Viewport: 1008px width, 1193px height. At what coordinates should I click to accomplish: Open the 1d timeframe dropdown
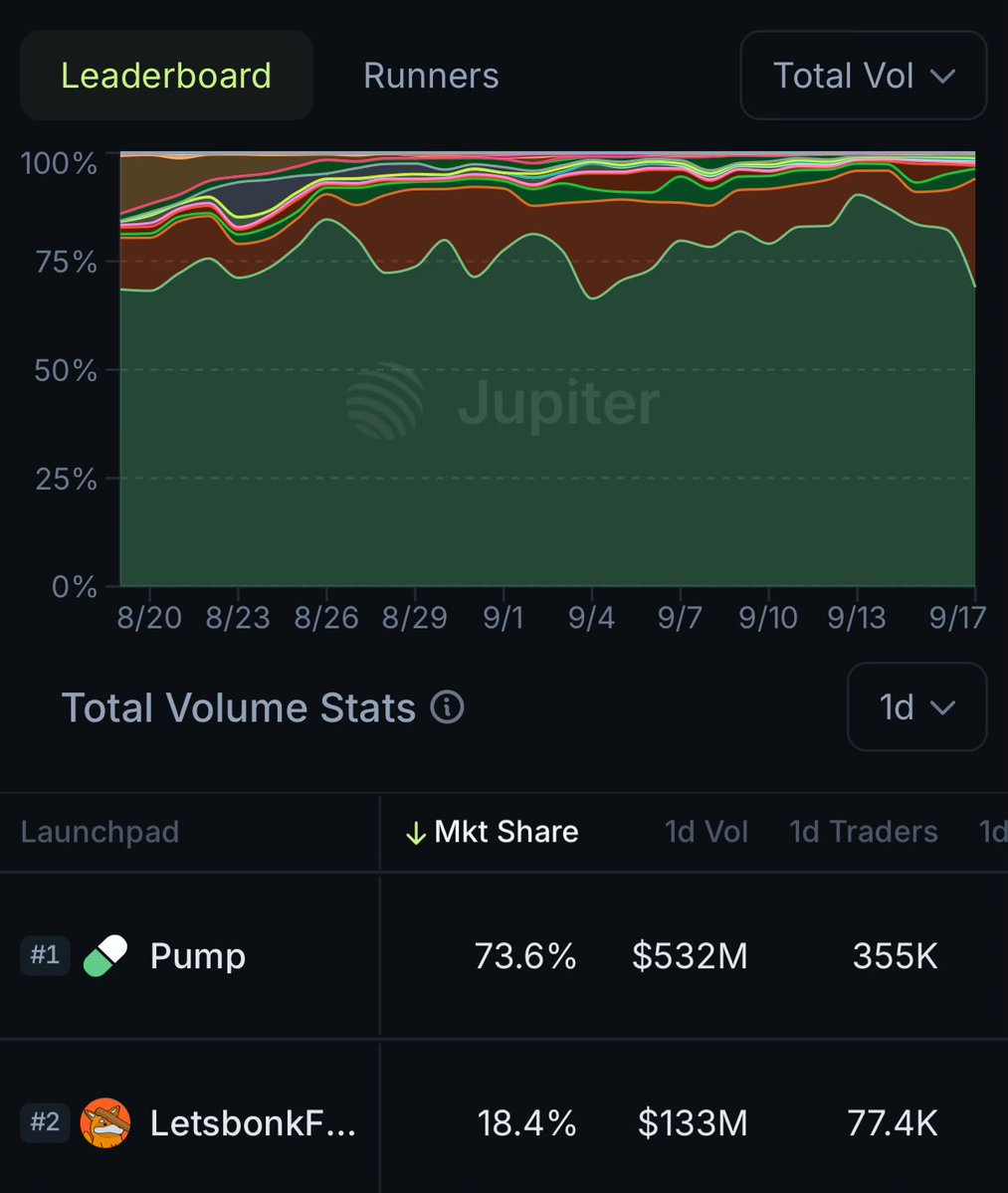(x=916, y=706)
